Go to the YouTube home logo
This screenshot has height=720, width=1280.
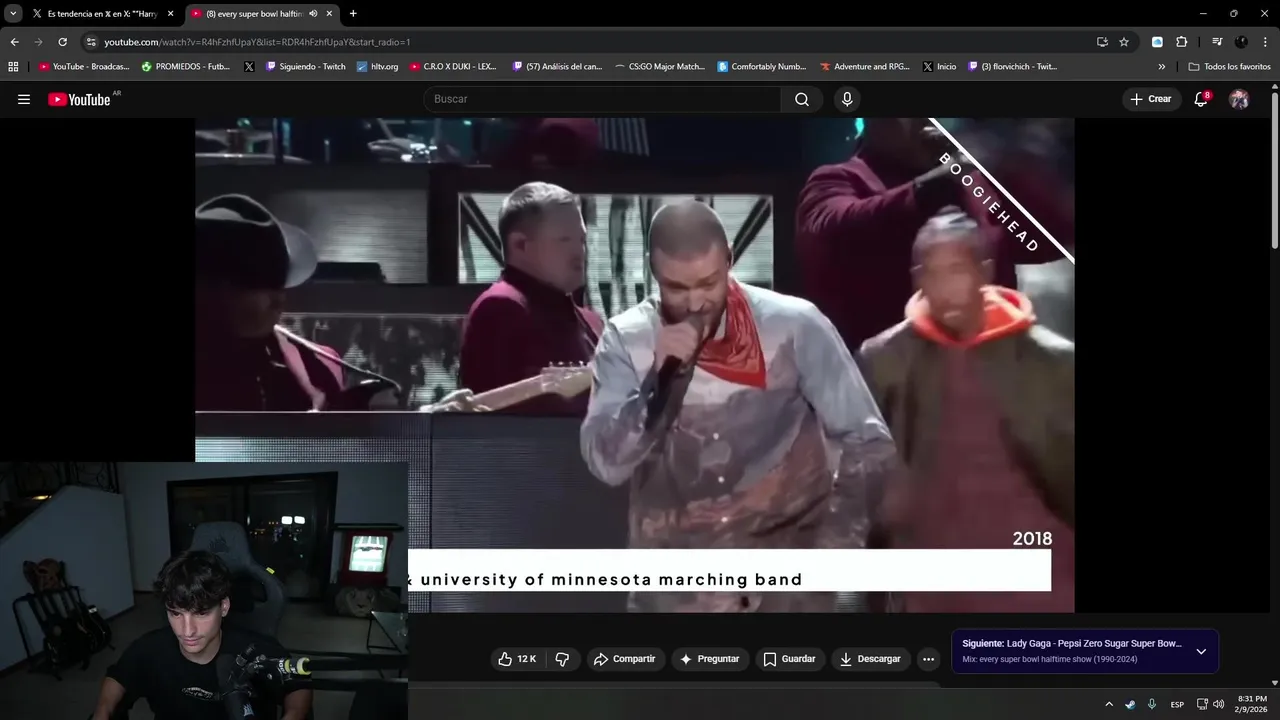point(79,99)
